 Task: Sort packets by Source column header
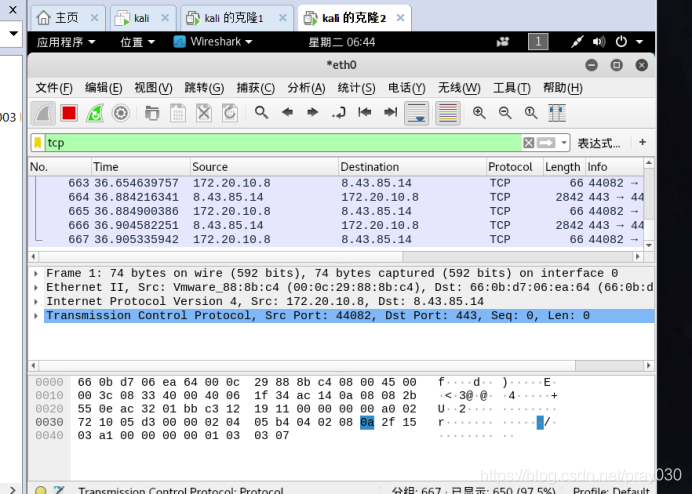(264, 167)
